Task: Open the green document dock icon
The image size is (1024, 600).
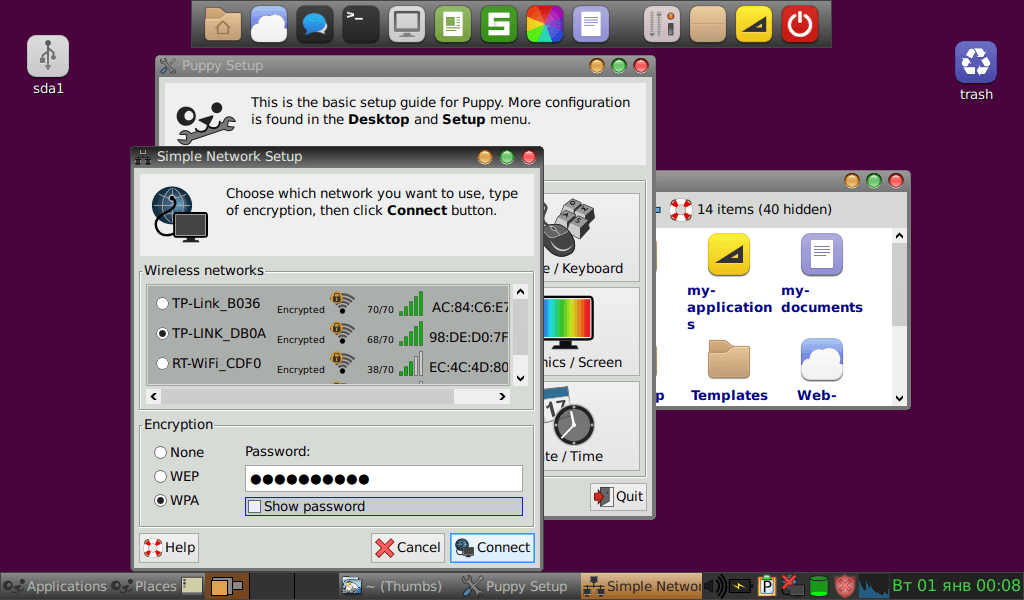Action: coord(453,24)
